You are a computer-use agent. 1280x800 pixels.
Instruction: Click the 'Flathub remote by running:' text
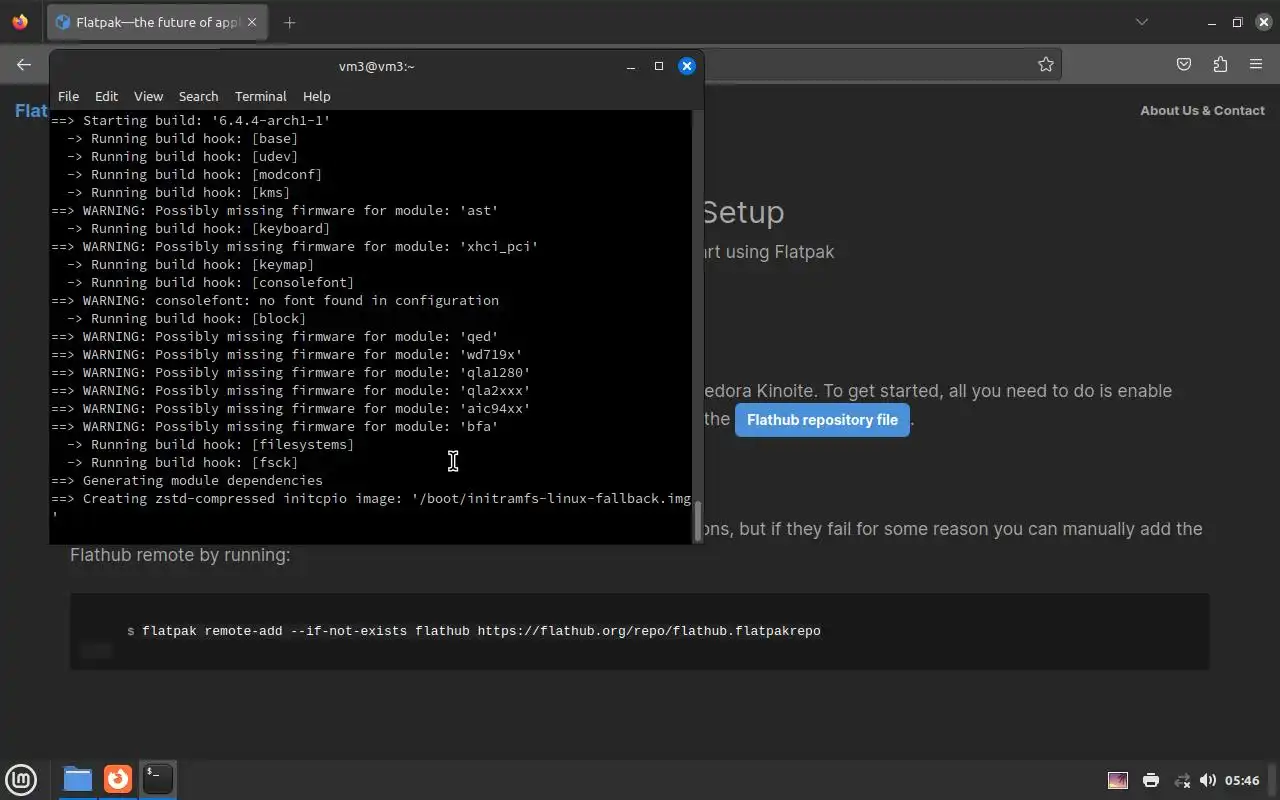pyautogui.click(x=180, y=554)
